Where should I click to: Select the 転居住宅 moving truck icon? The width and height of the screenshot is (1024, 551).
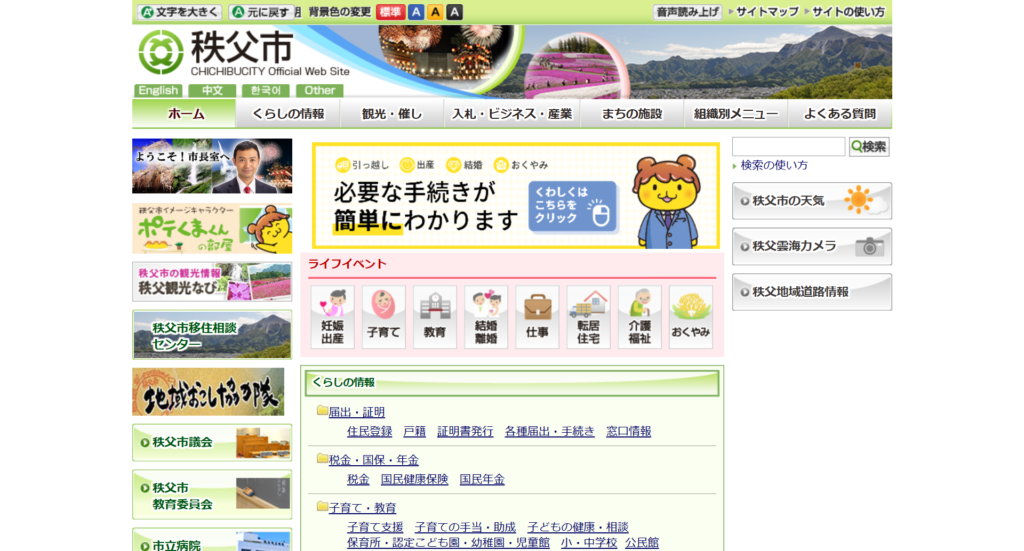(x=588, y=317)
